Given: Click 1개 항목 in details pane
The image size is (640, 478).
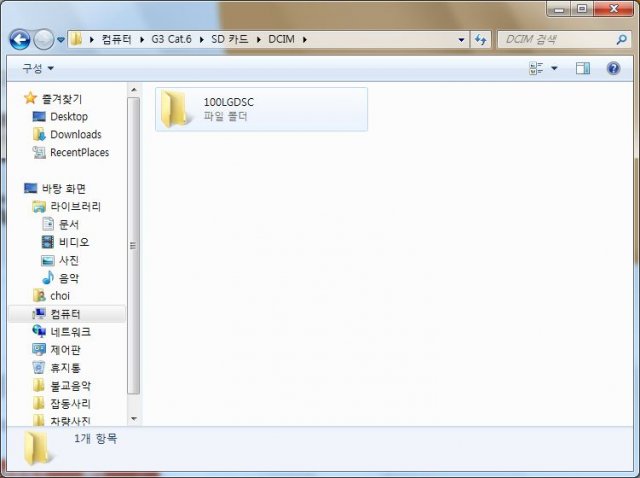Looking at the screenshot, I should [x=96, y=438].
